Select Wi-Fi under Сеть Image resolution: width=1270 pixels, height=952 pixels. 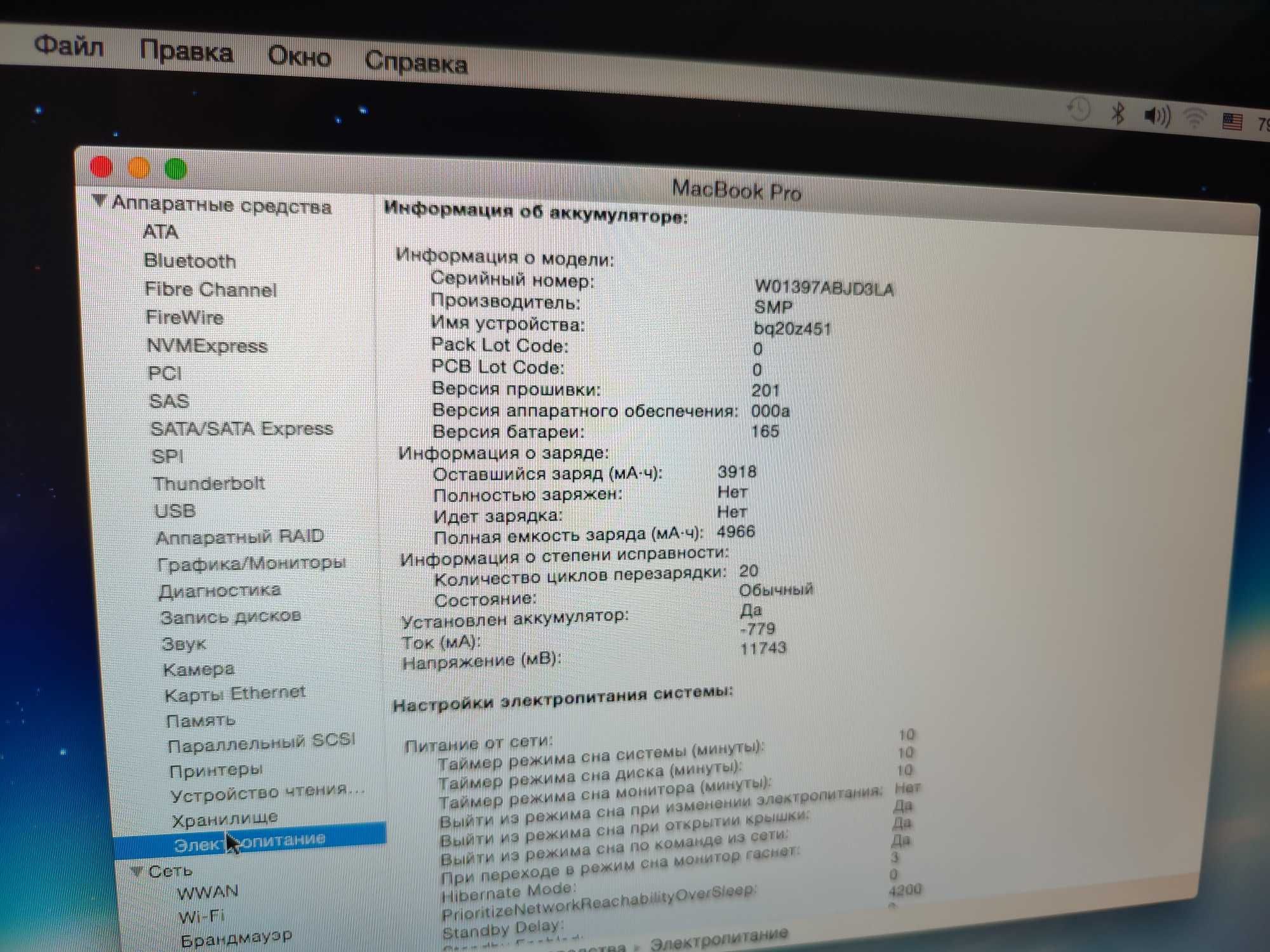pyautogui.click(x=201, y=916)
